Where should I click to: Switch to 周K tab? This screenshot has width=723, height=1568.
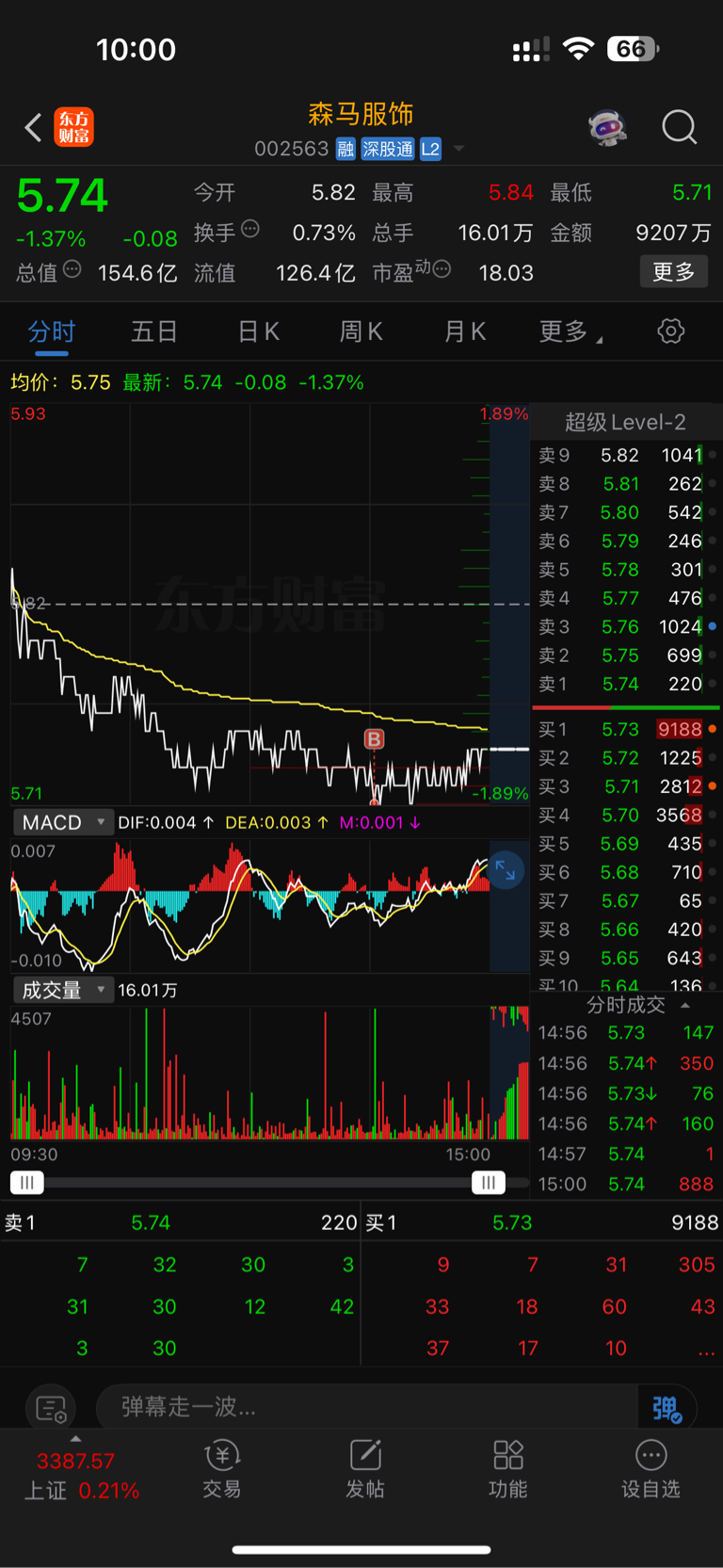361,331
